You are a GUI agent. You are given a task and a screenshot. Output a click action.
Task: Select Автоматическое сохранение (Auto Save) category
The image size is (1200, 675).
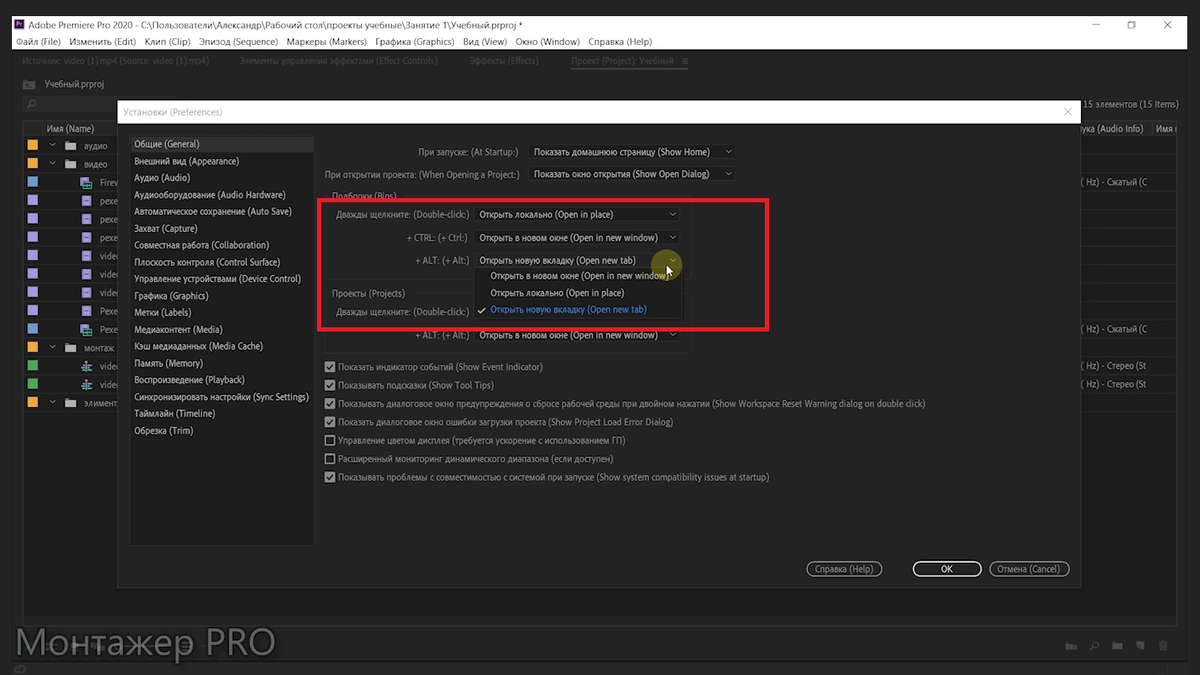[213, 212]
